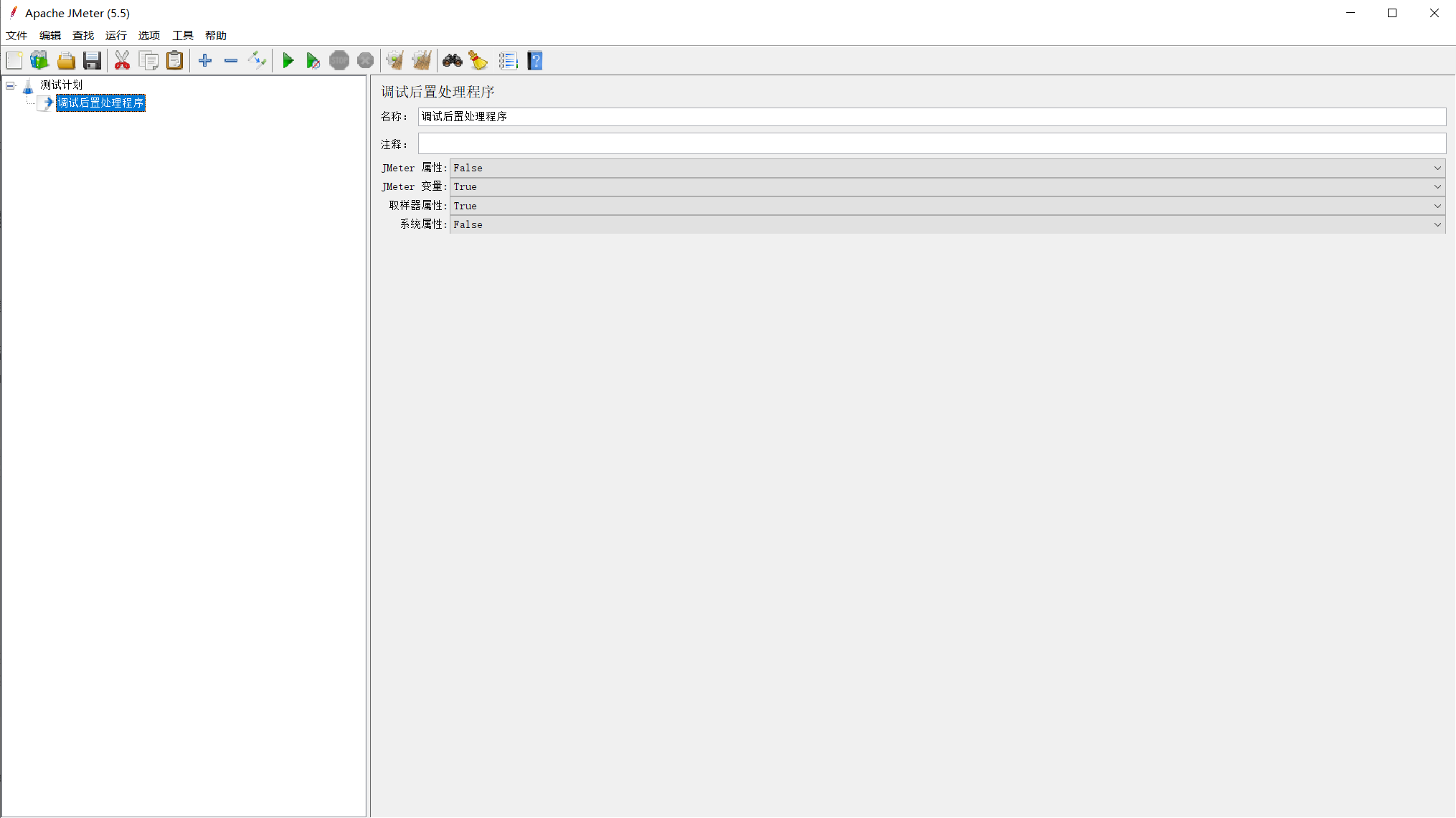Click the Paste clipboard icon
The width and height of the screenshot is (1456, 818).
[x=175, y=61]
